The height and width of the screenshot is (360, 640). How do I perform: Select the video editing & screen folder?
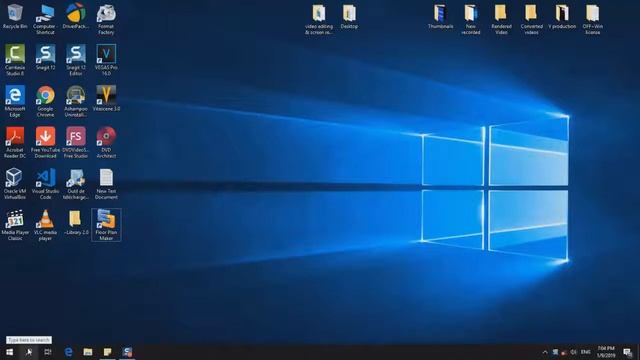tap(319, 19)
